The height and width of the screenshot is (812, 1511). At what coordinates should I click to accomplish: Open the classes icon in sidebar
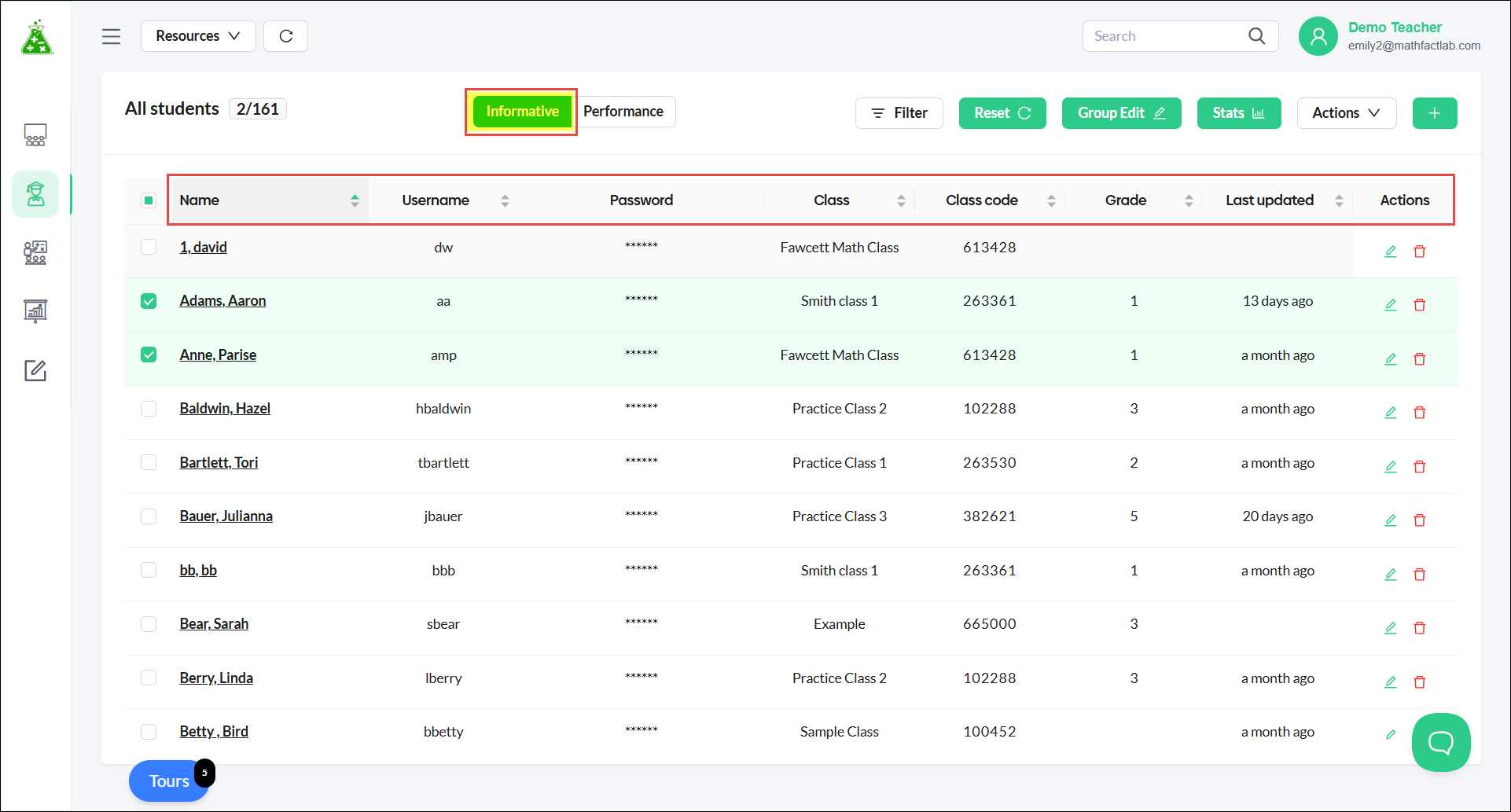pos(35,135)
